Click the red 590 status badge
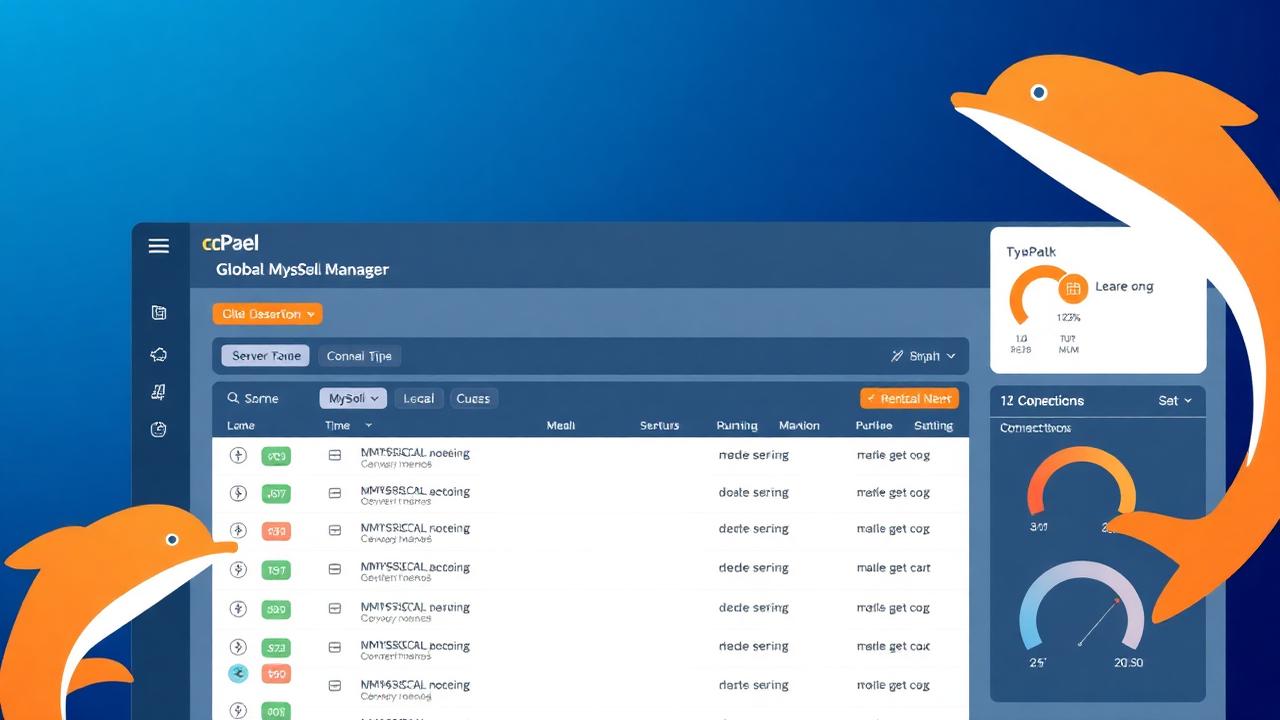Screen dimensions: 1280x720 276,674
